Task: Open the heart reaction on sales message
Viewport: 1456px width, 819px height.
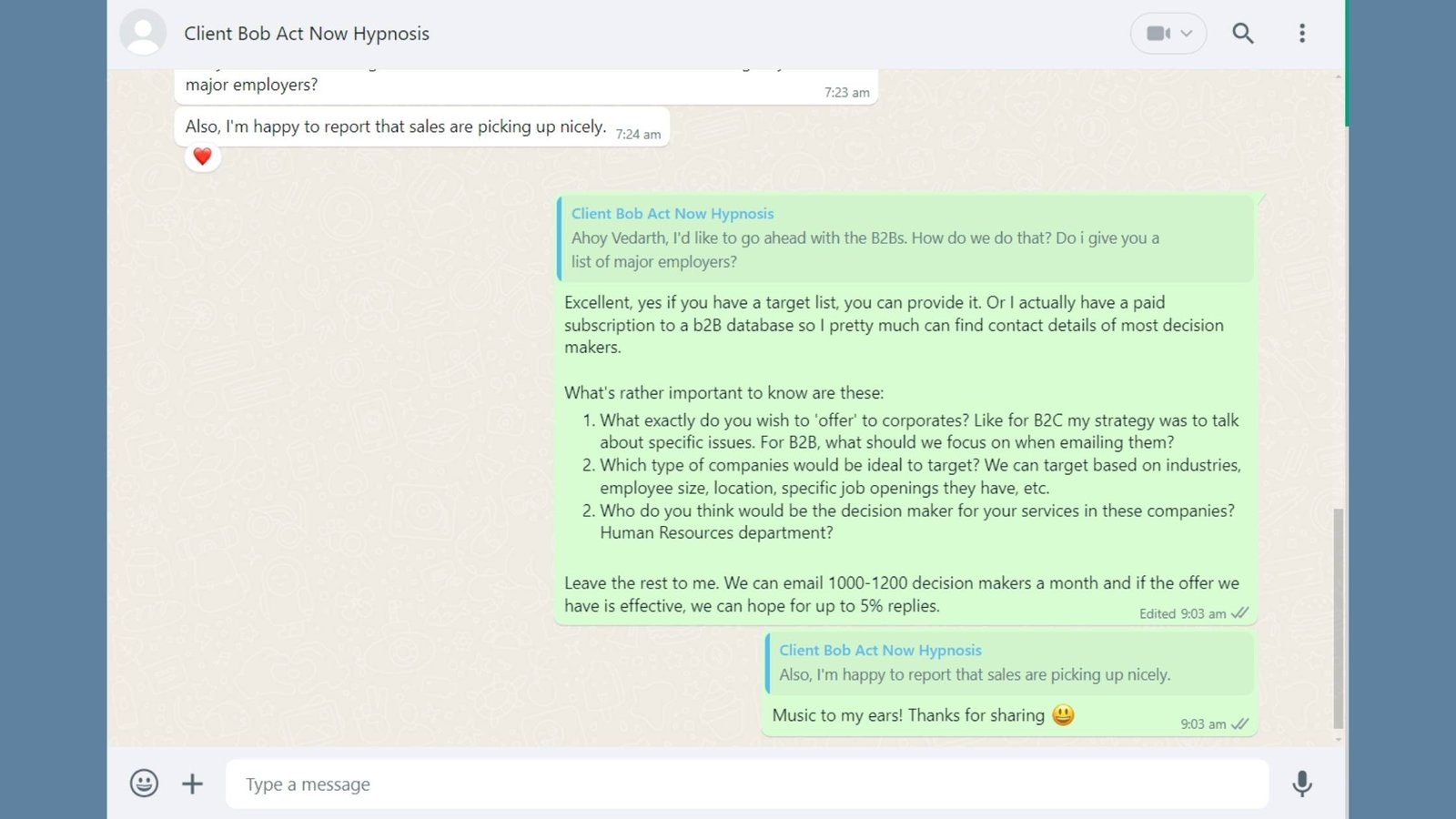Action: click(202, 157)
